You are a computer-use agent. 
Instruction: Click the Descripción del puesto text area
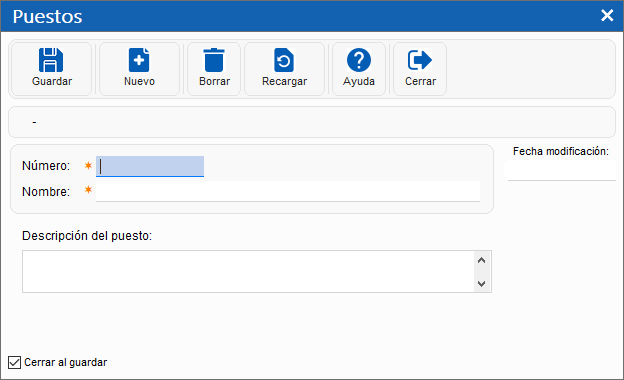pos(248,271)
